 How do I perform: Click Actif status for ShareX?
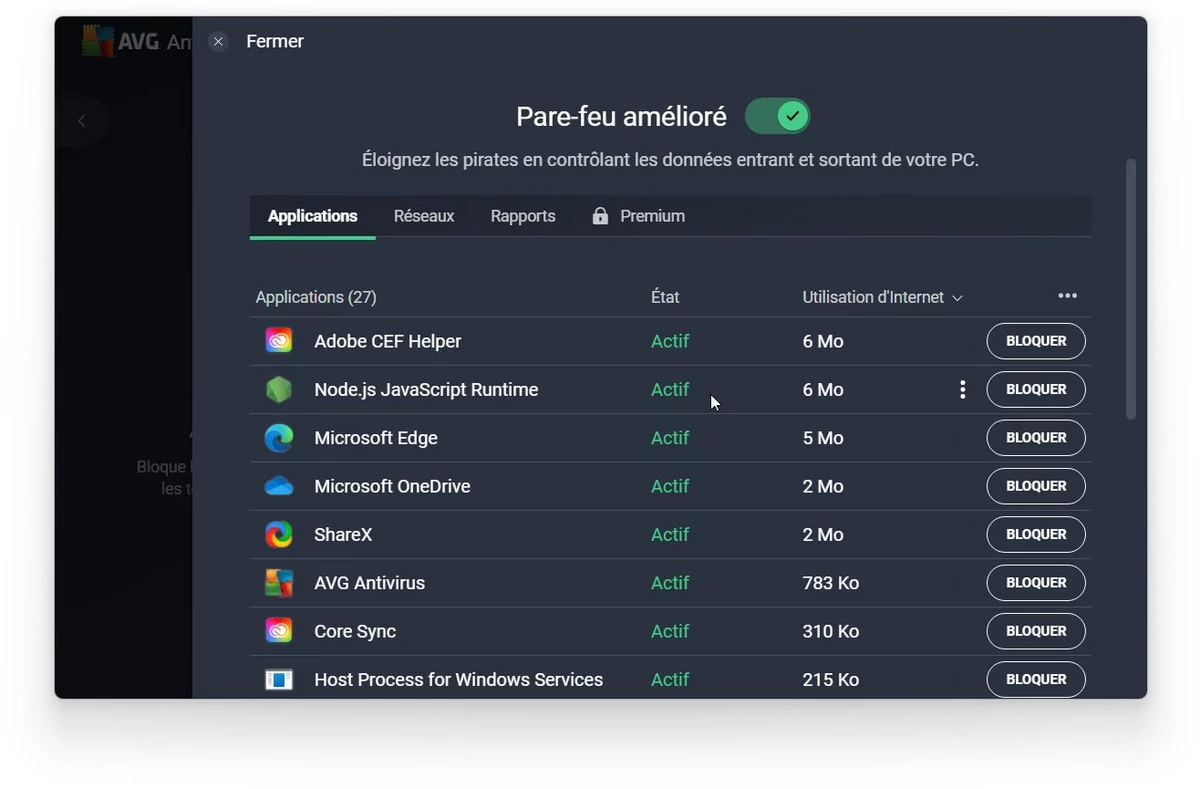(670, 535)
